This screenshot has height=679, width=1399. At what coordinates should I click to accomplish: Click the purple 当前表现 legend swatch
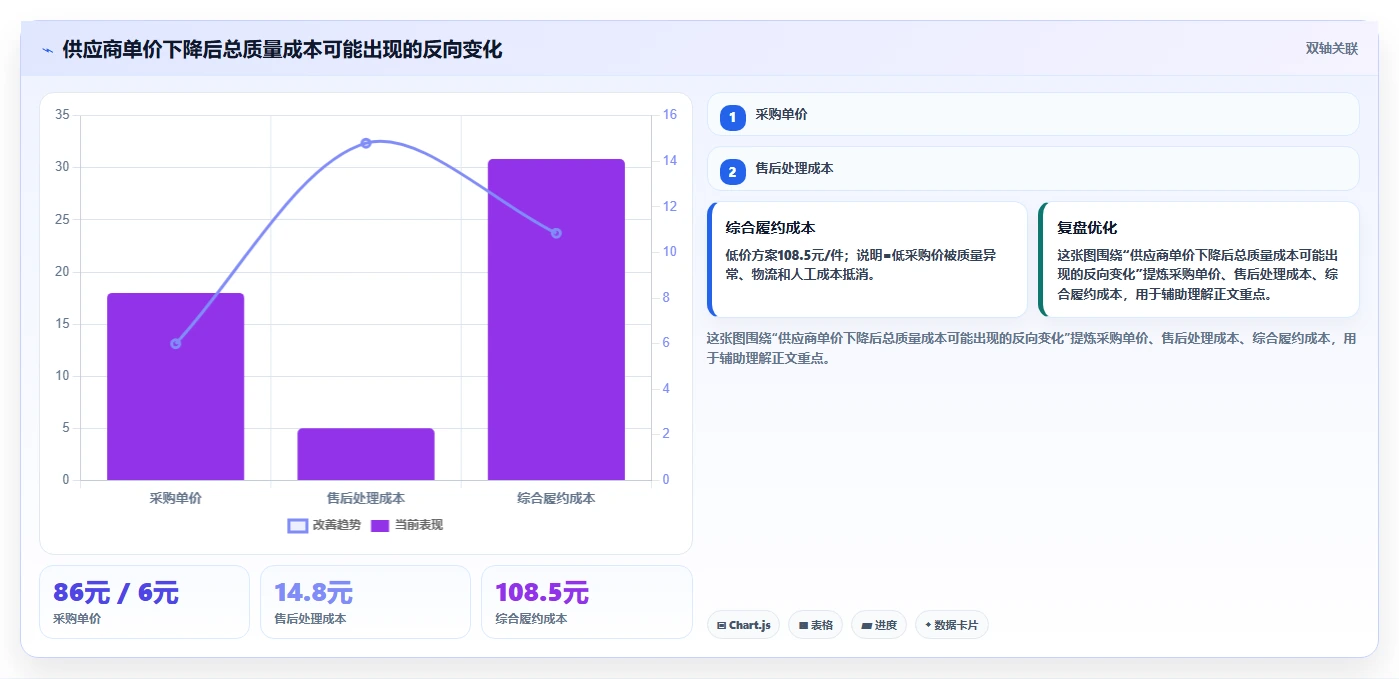tap(380, 525)
